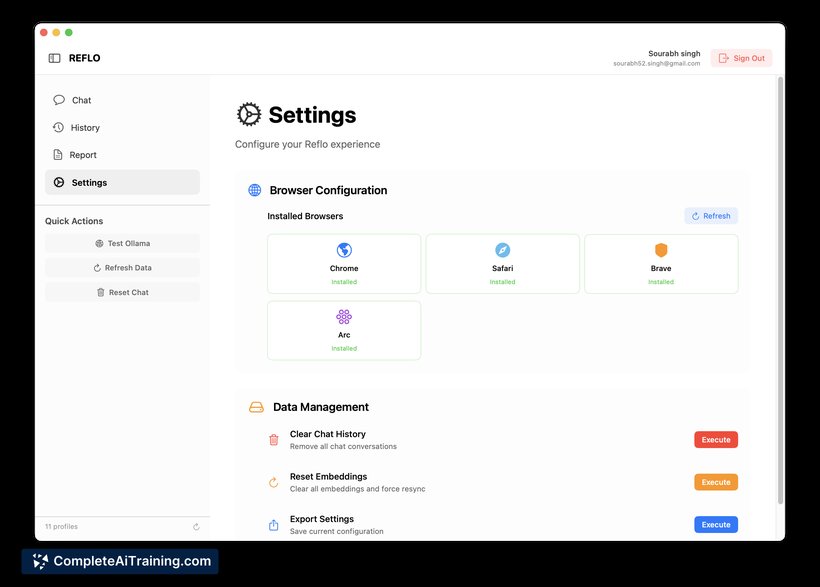Click the Installed status under Chrome
This screenshot has height=587, width=820.
click(x=344, y=282)
